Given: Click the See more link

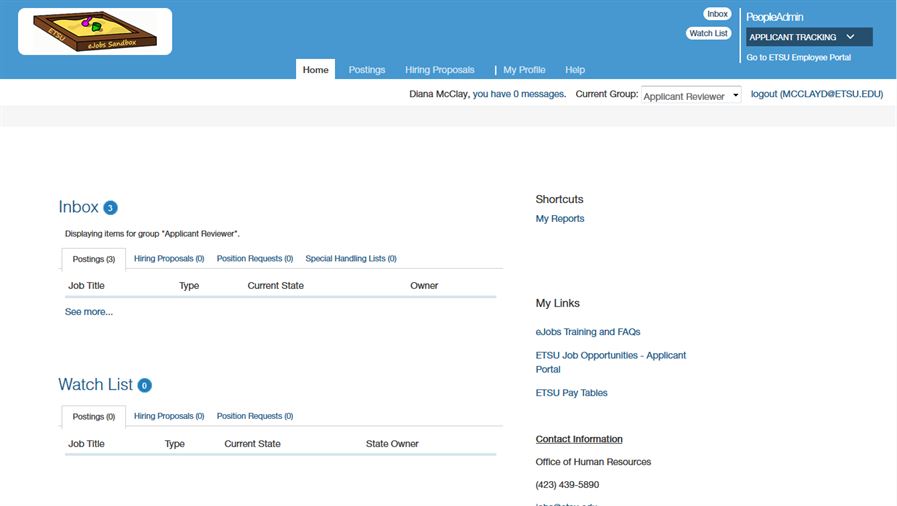Looking at the screenshot, I should point(89,312).
